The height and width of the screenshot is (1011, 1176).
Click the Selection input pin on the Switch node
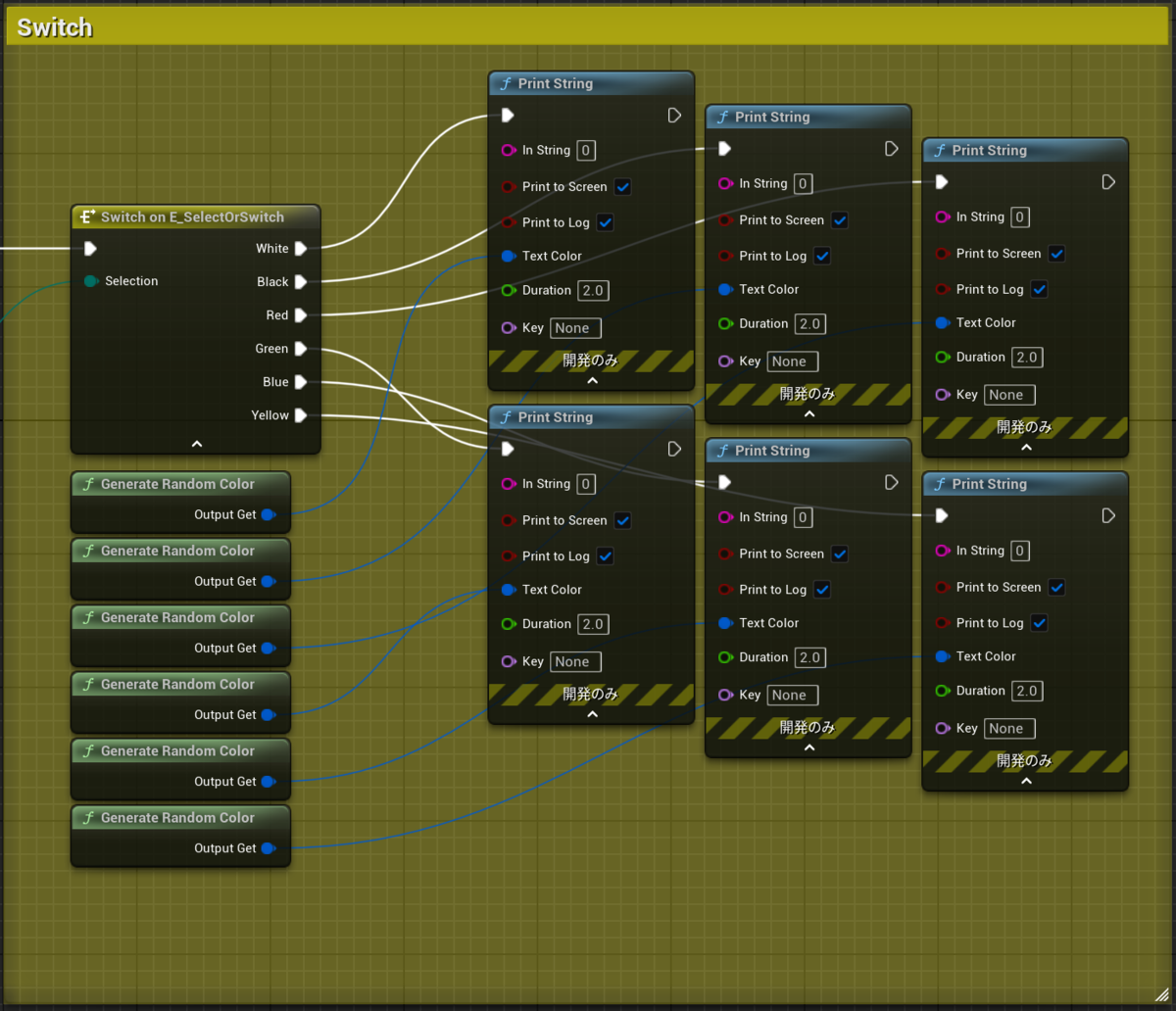(x=90, y=281)
